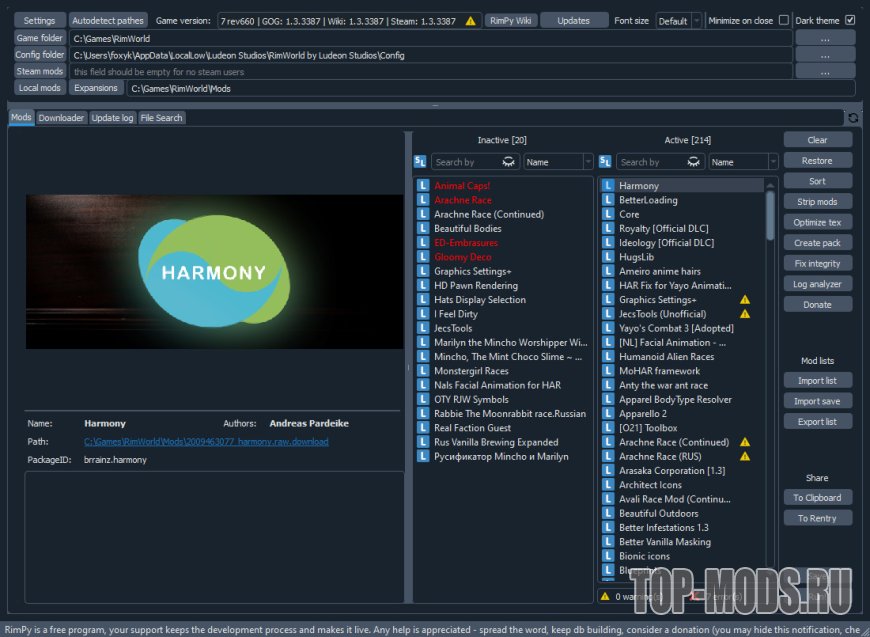The image size is (870, 637).
Task: Click the eye icon in Active search box
Action: [x=694, y=162]
